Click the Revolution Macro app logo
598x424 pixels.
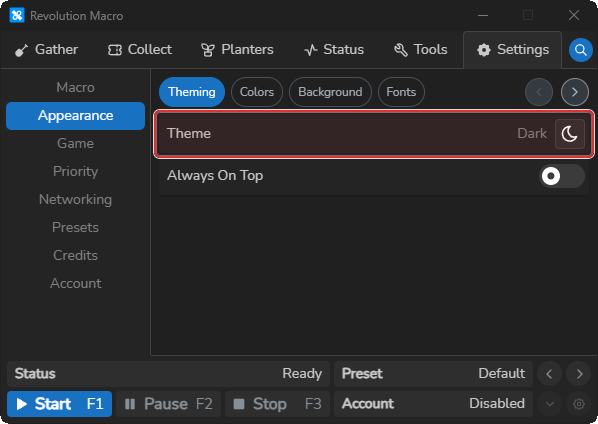(17, 16)
